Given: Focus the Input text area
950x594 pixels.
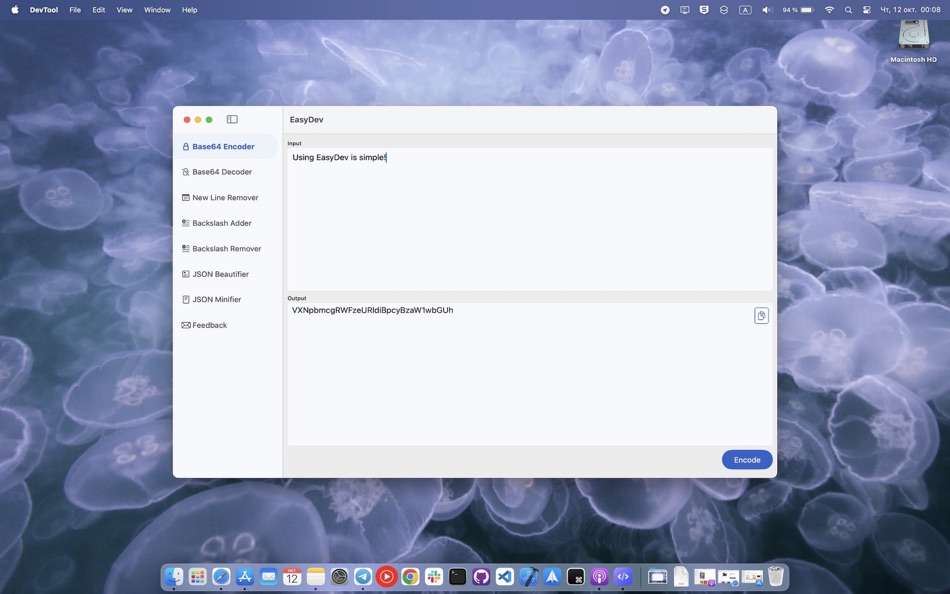Looking at the screenshot, I should pos(530,219).
